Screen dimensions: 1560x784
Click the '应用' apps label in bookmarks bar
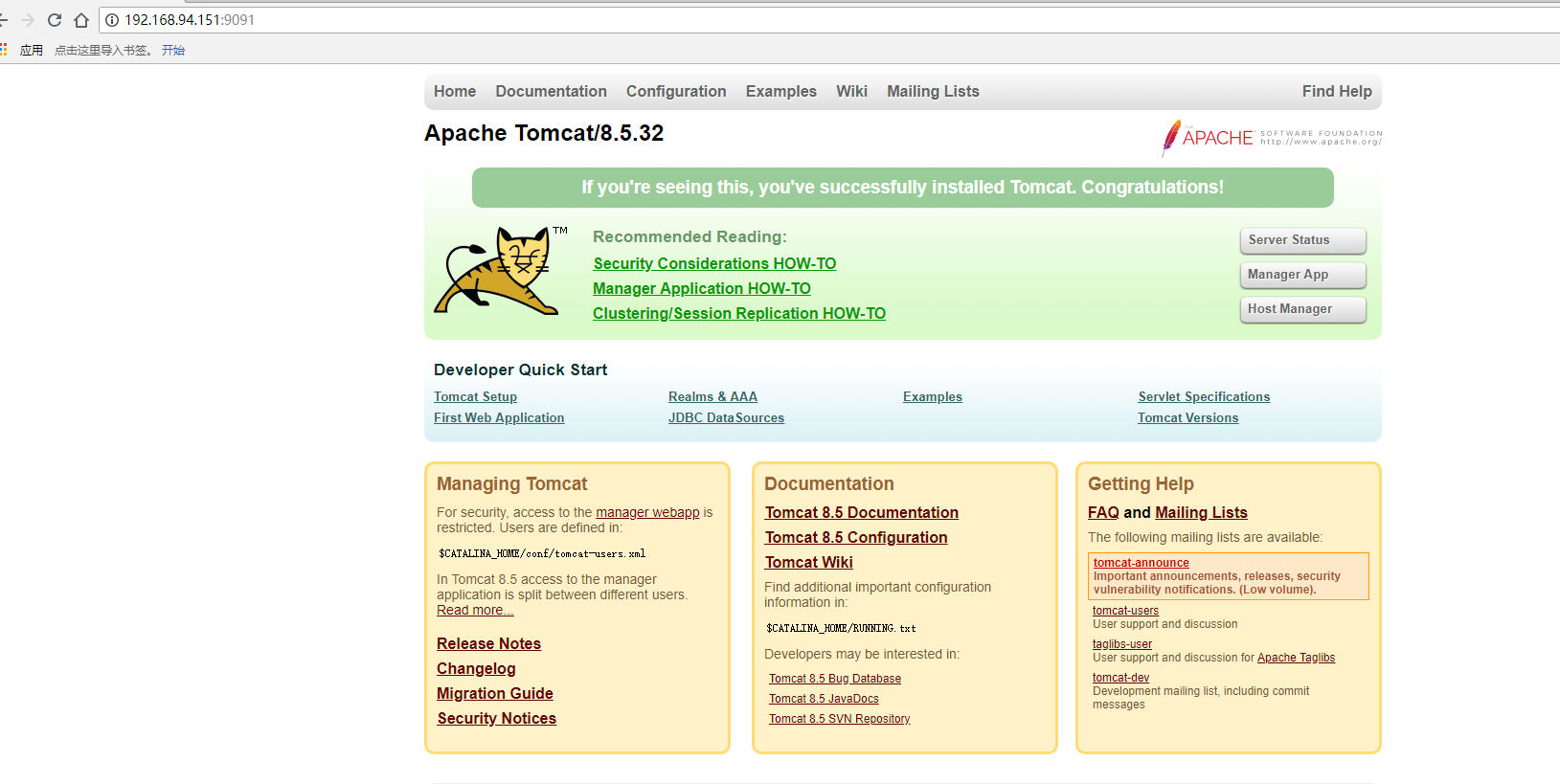coord(32,51)
